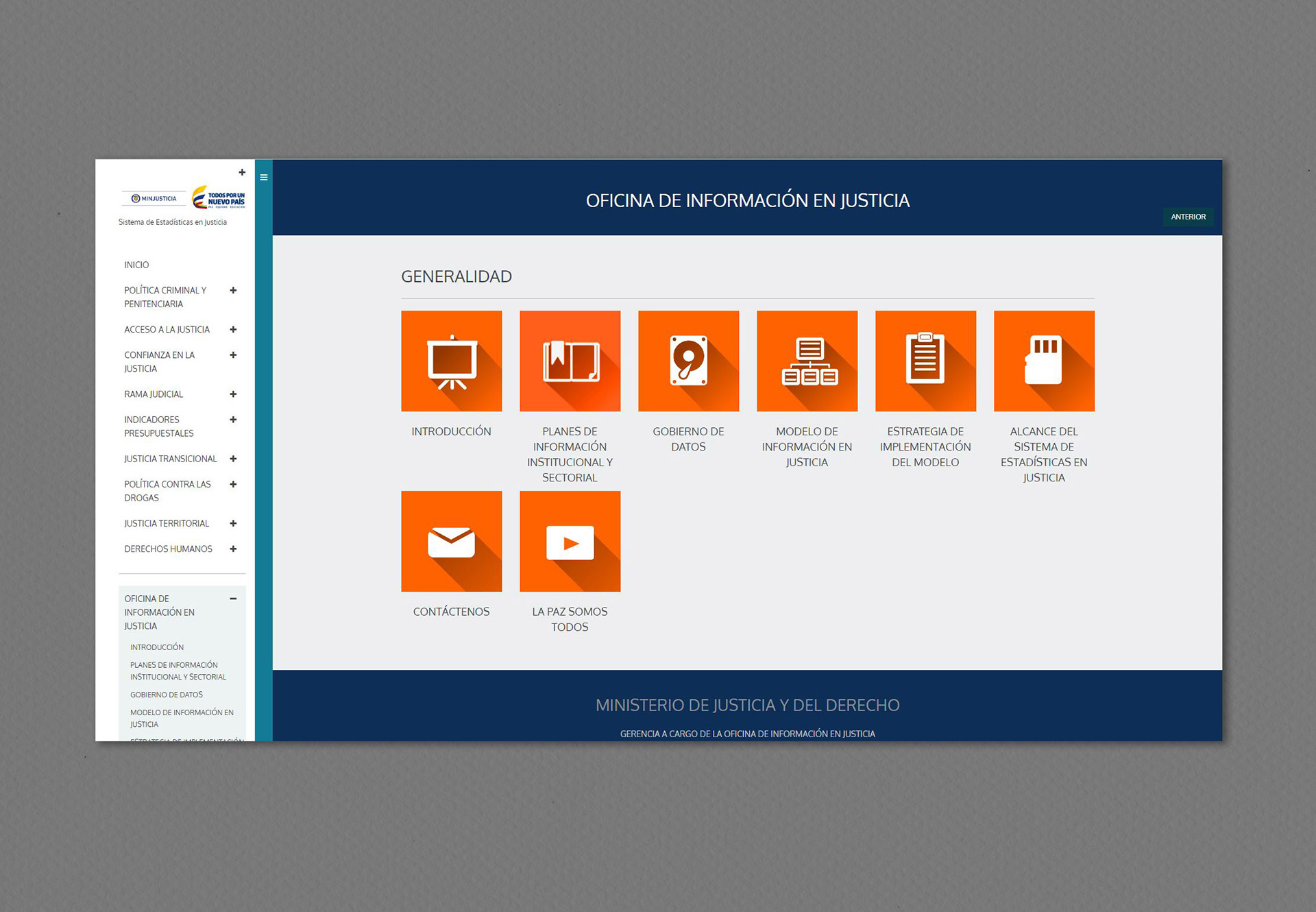This screenshot has width=1316, height=912.
Task: Open the Planes de Información book tile
Action: pos(570,361)
